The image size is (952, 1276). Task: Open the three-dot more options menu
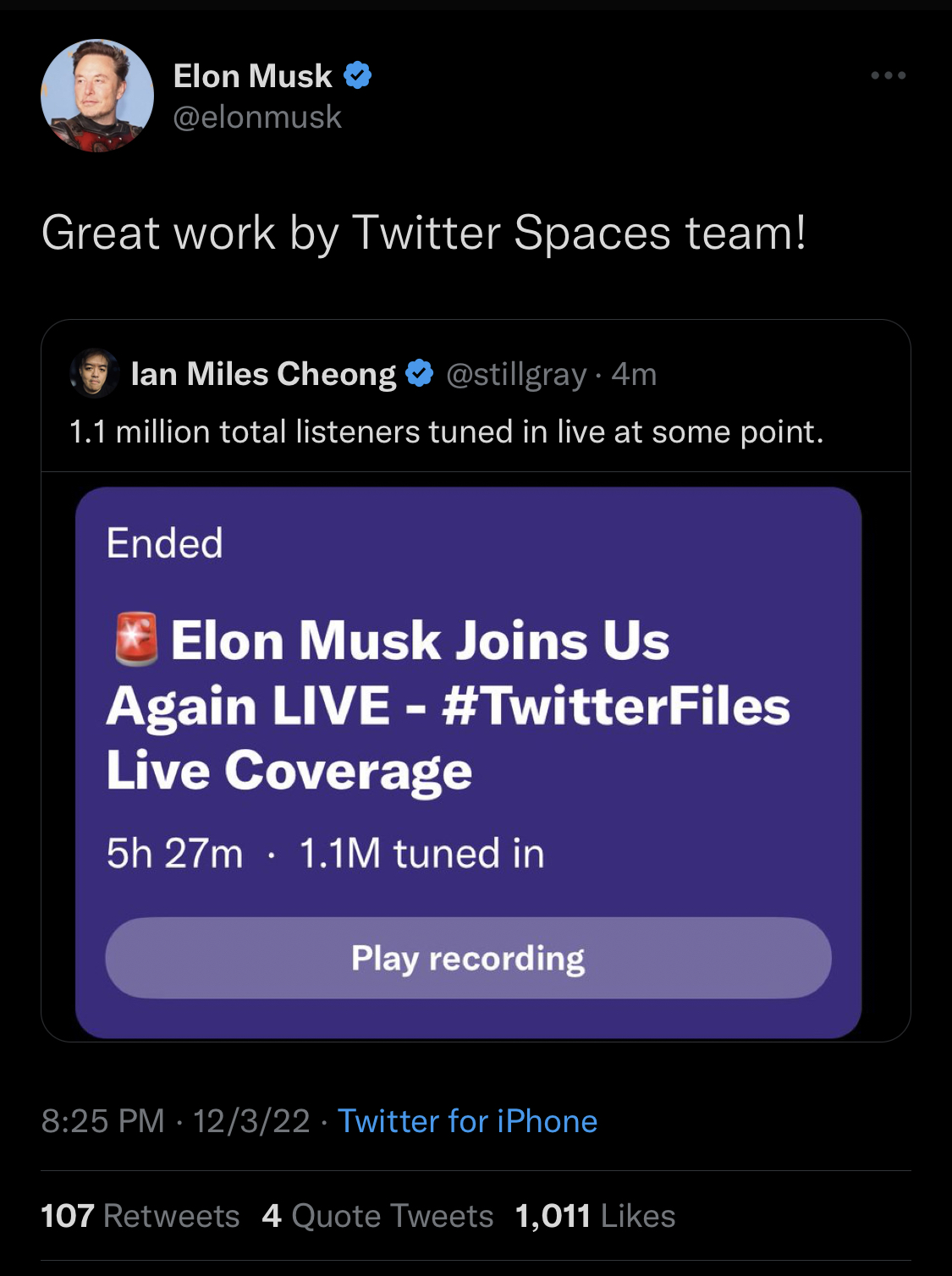click(x=888, y=76)
